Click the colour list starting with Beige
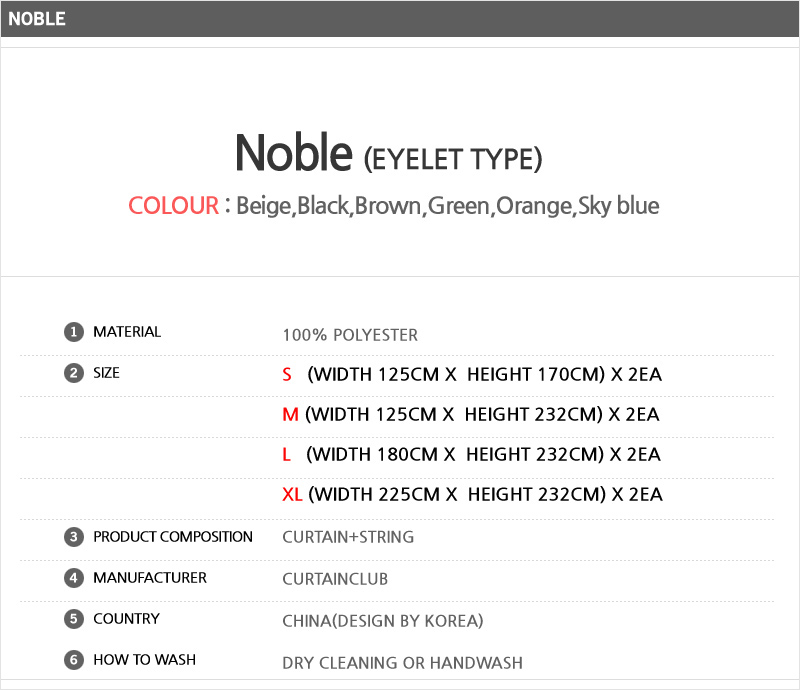Screen dimensions: 800x690 447,206
